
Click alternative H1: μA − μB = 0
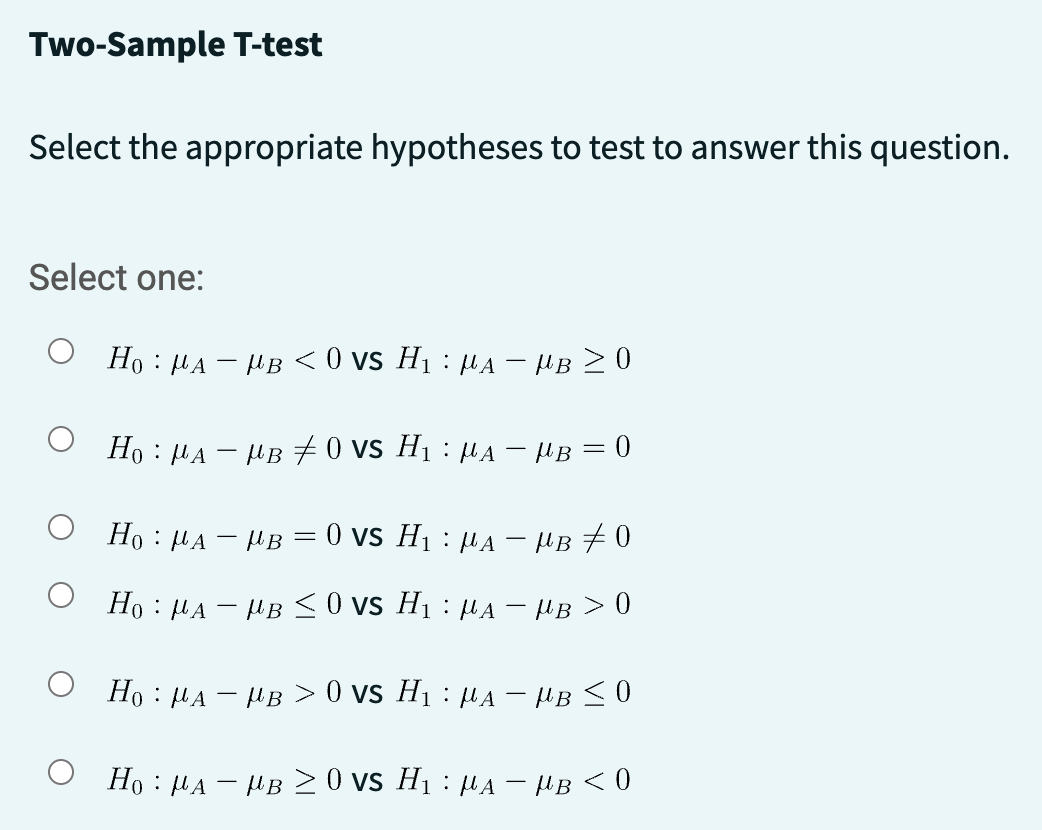[513, 449]
